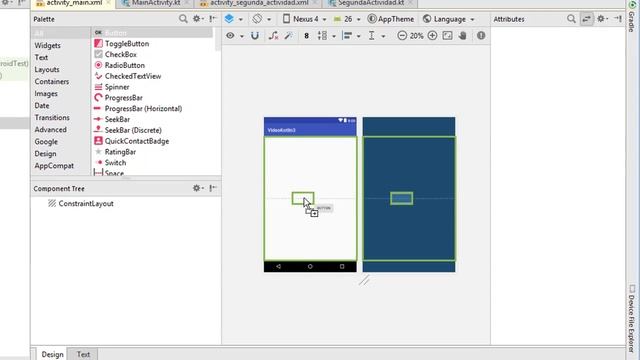This screenshot has width=640, height=360.
Task: Open the design surface layers selector
Action: (233, 19)
